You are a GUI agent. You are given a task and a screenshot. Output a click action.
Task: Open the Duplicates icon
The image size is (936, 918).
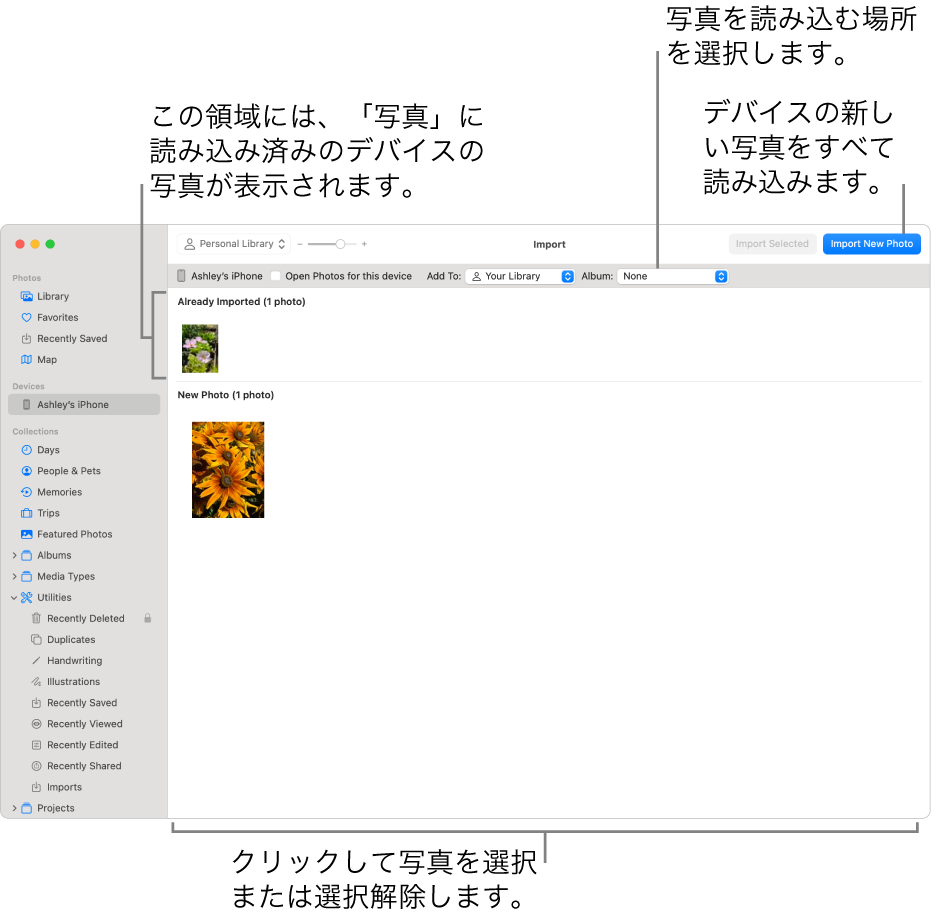coord(36,640)
